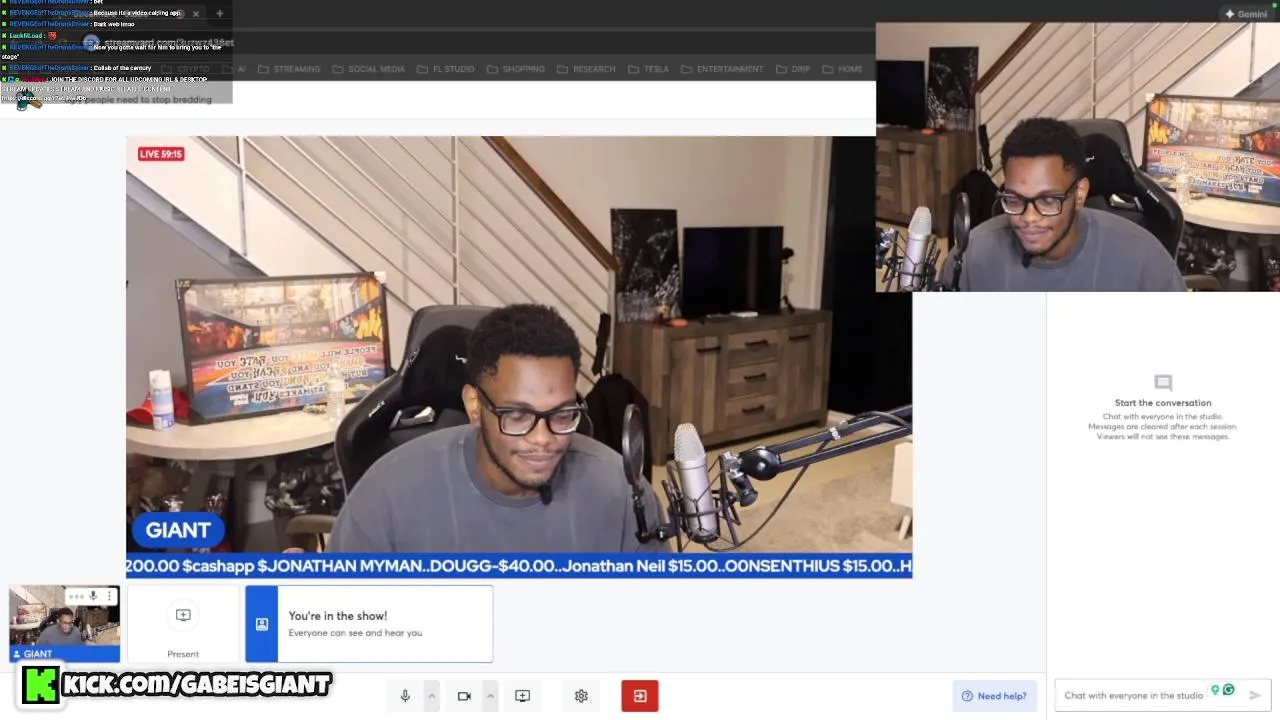Click the send message arrow icon

pyautogui.click(x=1255, y=695)
